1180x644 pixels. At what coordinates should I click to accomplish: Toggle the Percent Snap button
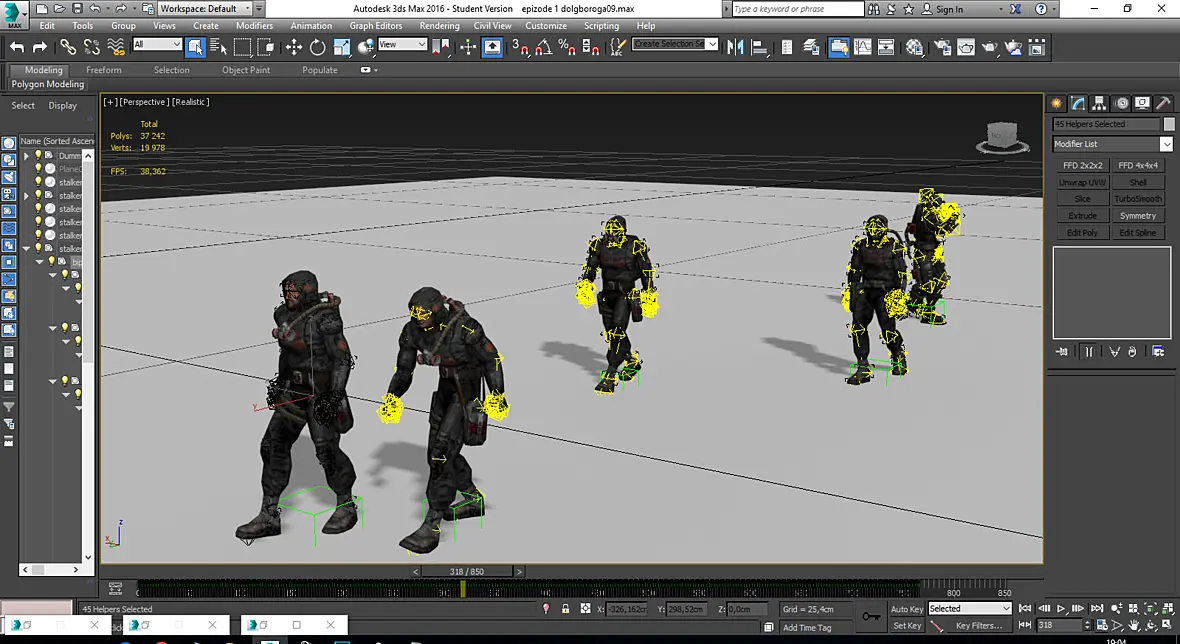pyautogui.click(x=567, y=47)
